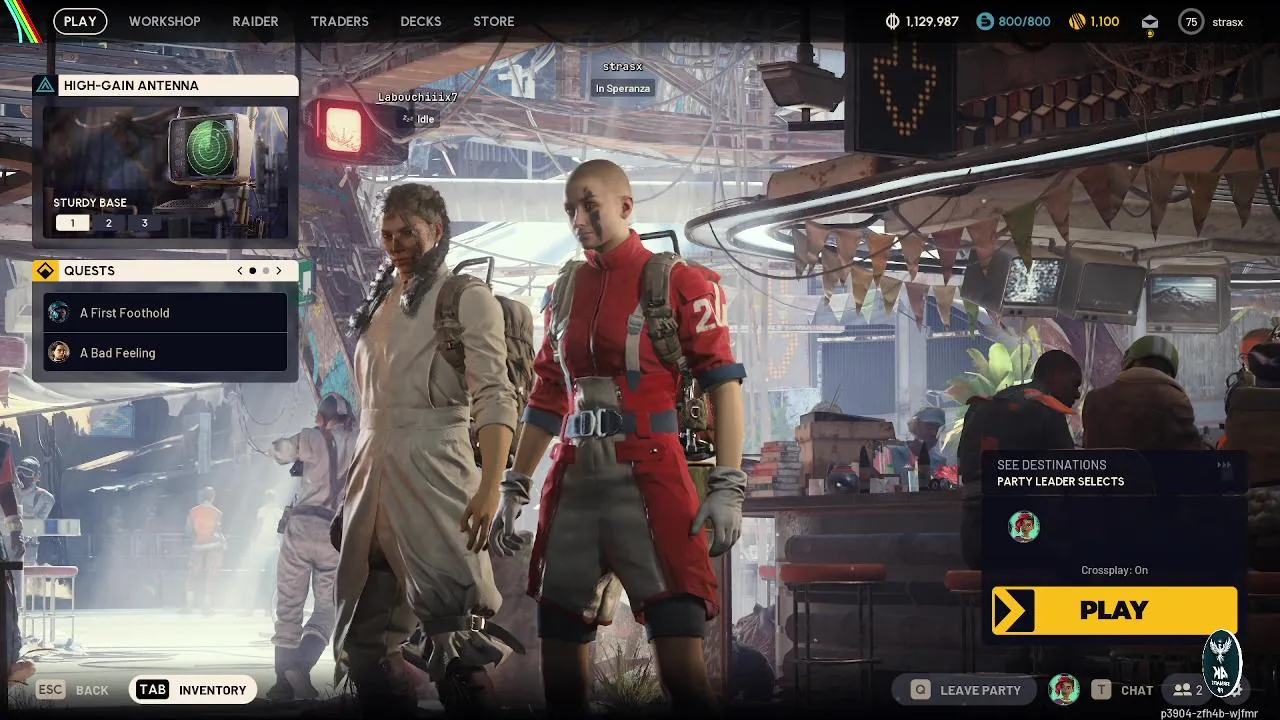Go to previous quests page arrow
Viewport: 1280px width, 720px height.
[x=240, y=271]
